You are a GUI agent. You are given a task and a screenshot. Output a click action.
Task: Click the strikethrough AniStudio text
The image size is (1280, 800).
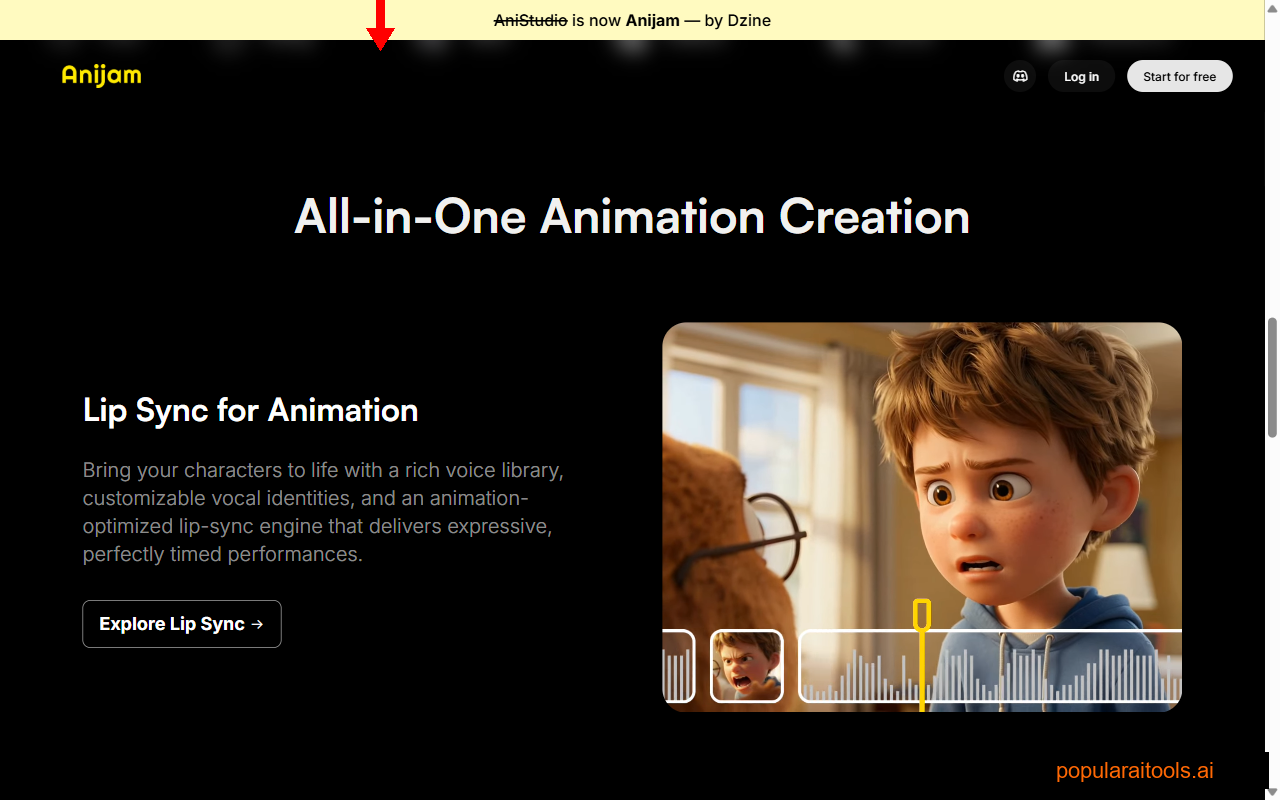[529, 20]
